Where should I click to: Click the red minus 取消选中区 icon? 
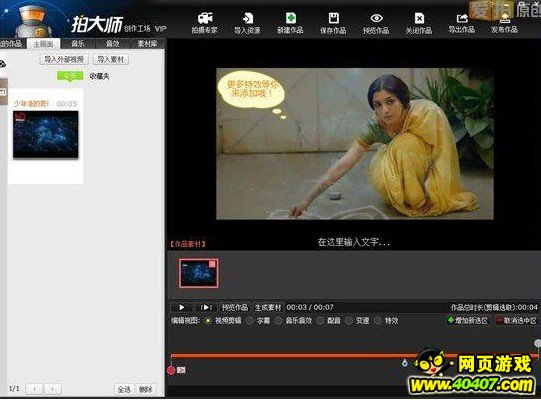click(x=500, y=320)
